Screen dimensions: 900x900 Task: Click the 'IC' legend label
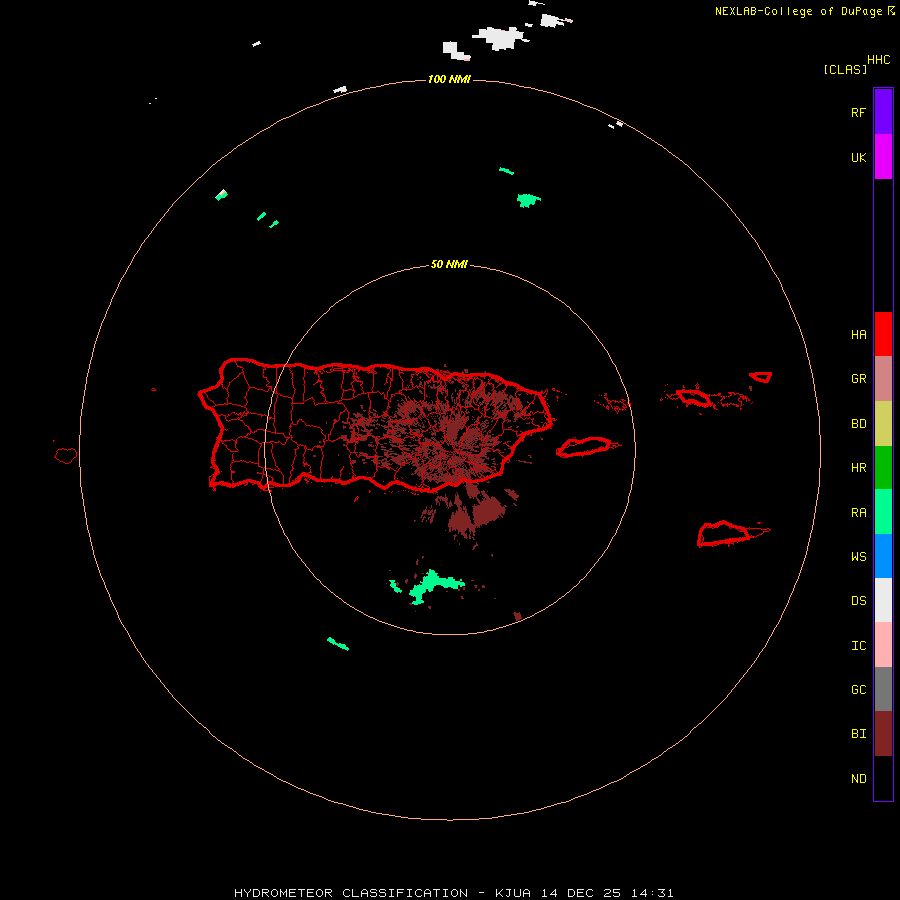[858, 646]
